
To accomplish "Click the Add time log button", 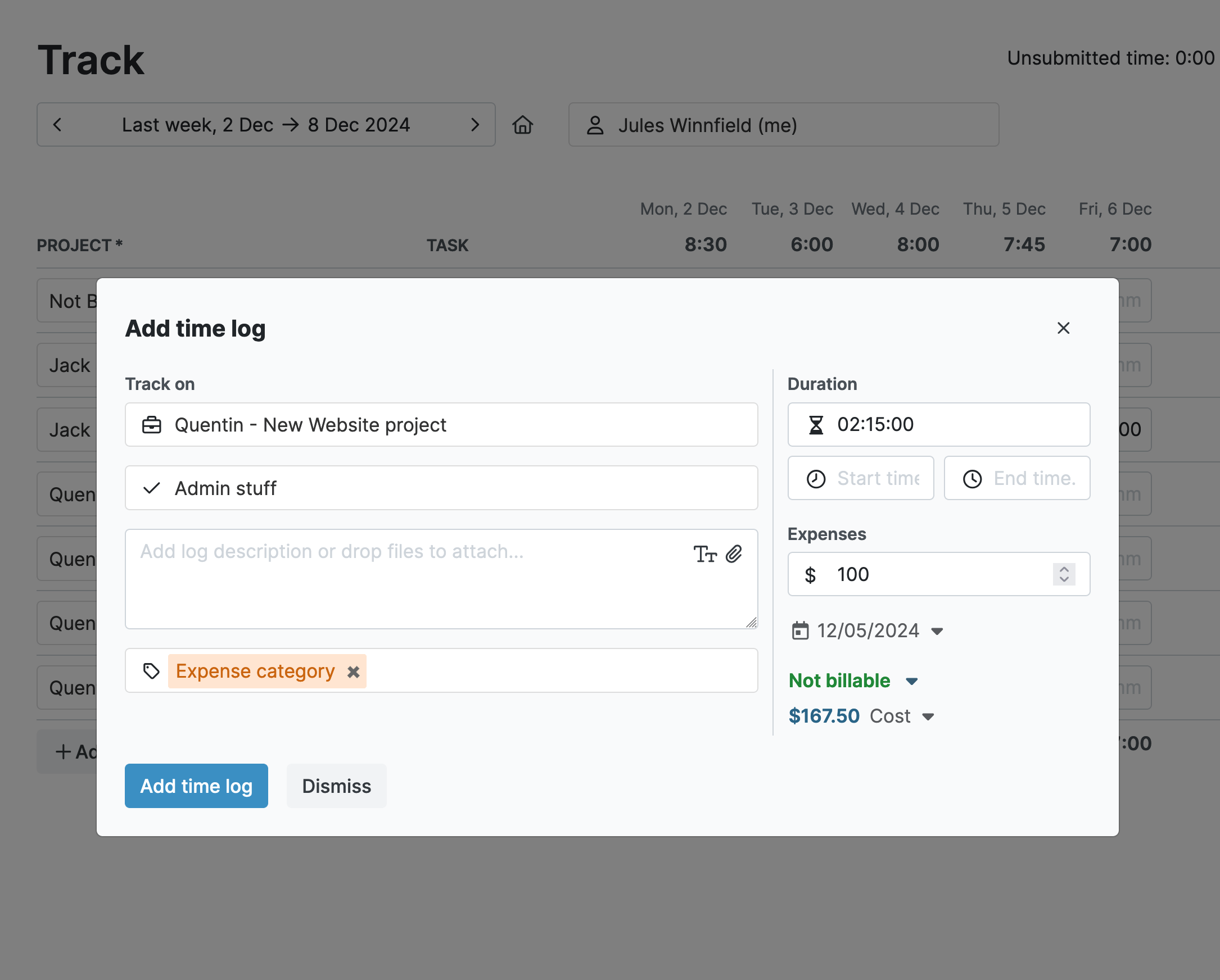I will coord(196,786).
